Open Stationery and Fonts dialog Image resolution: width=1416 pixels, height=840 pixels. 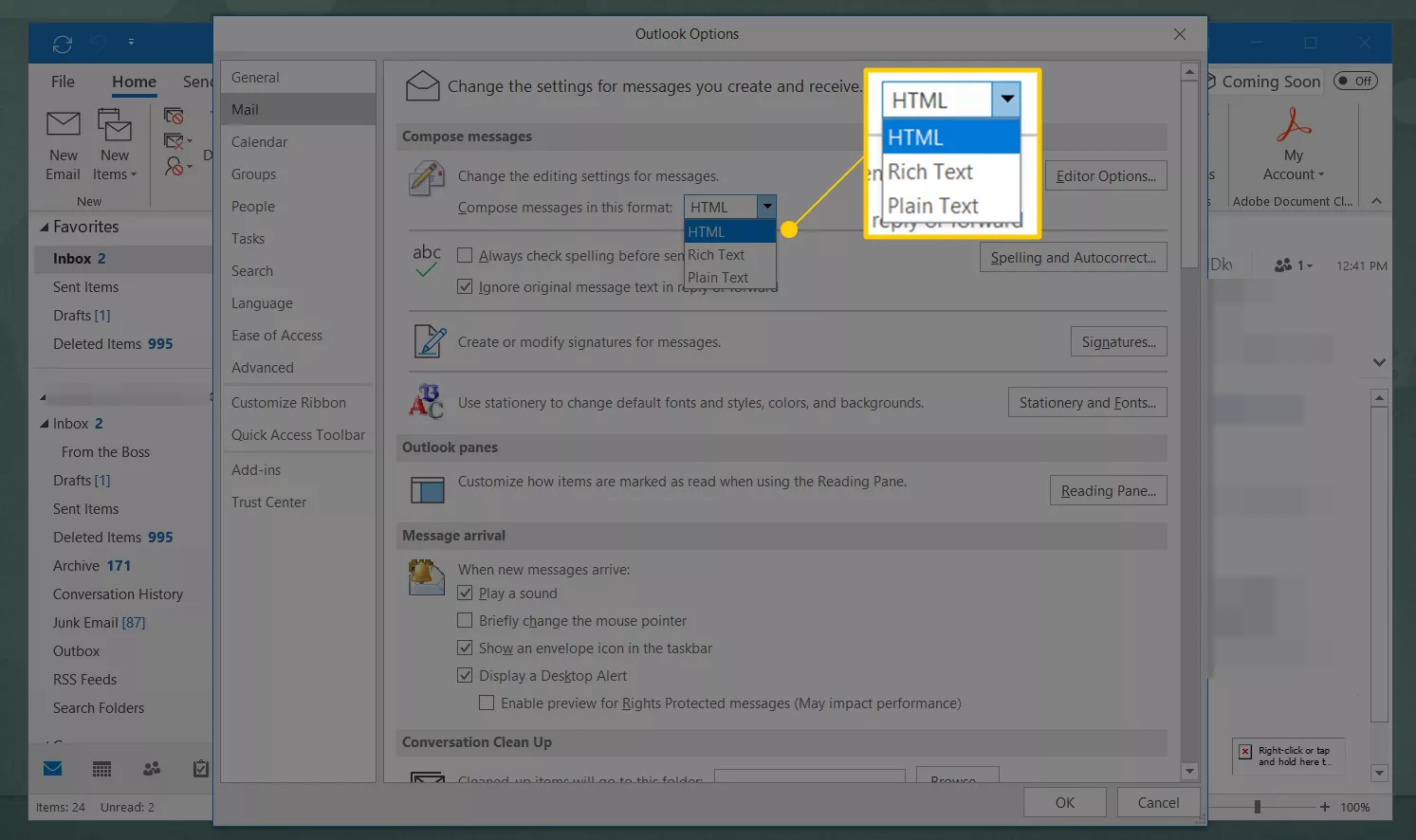1088,402
